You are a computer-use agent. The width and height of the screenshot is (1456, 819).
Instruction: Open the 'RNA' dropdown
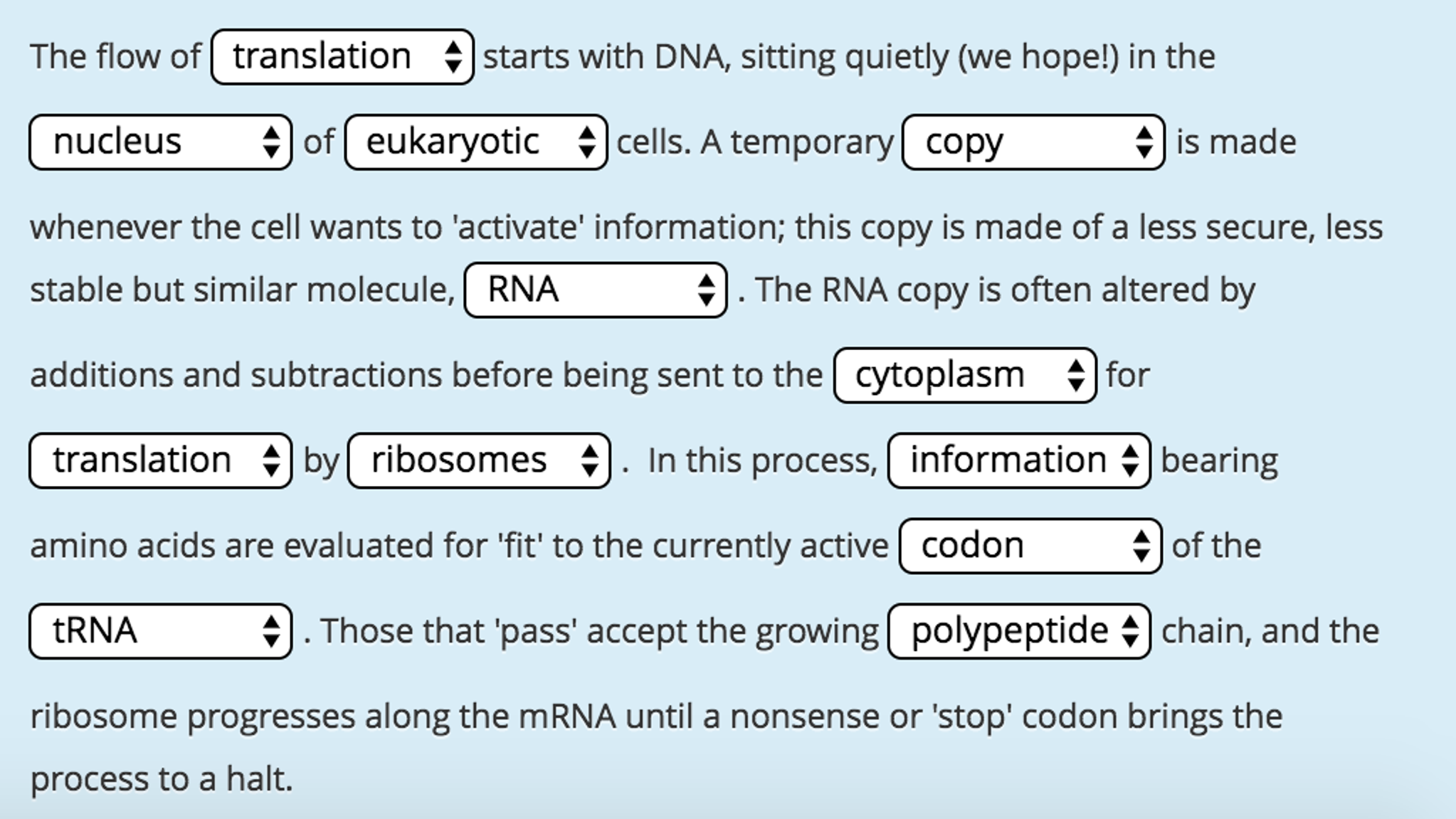coord(596,290)
